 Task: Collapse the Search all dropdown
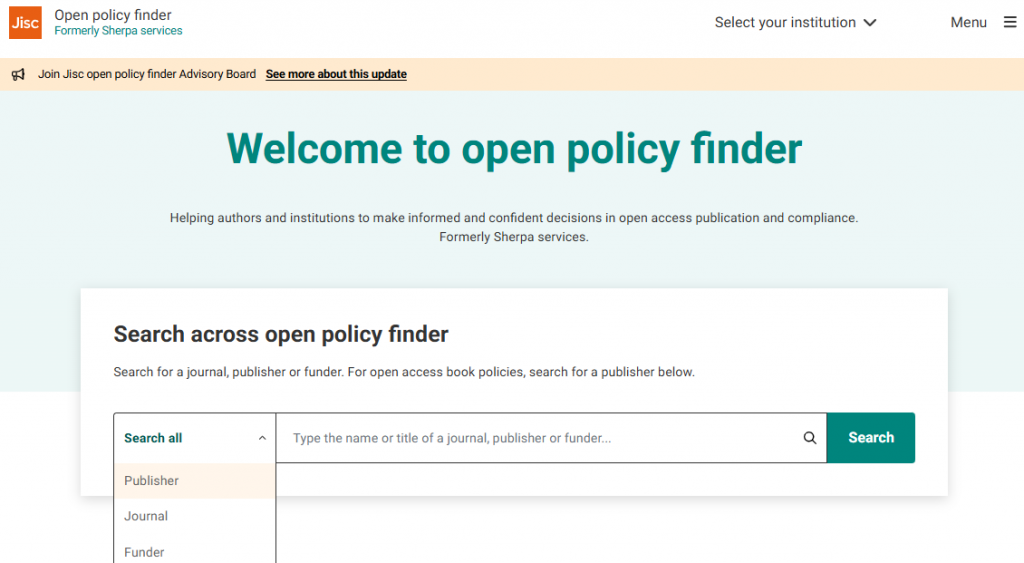tap(195, 438)
